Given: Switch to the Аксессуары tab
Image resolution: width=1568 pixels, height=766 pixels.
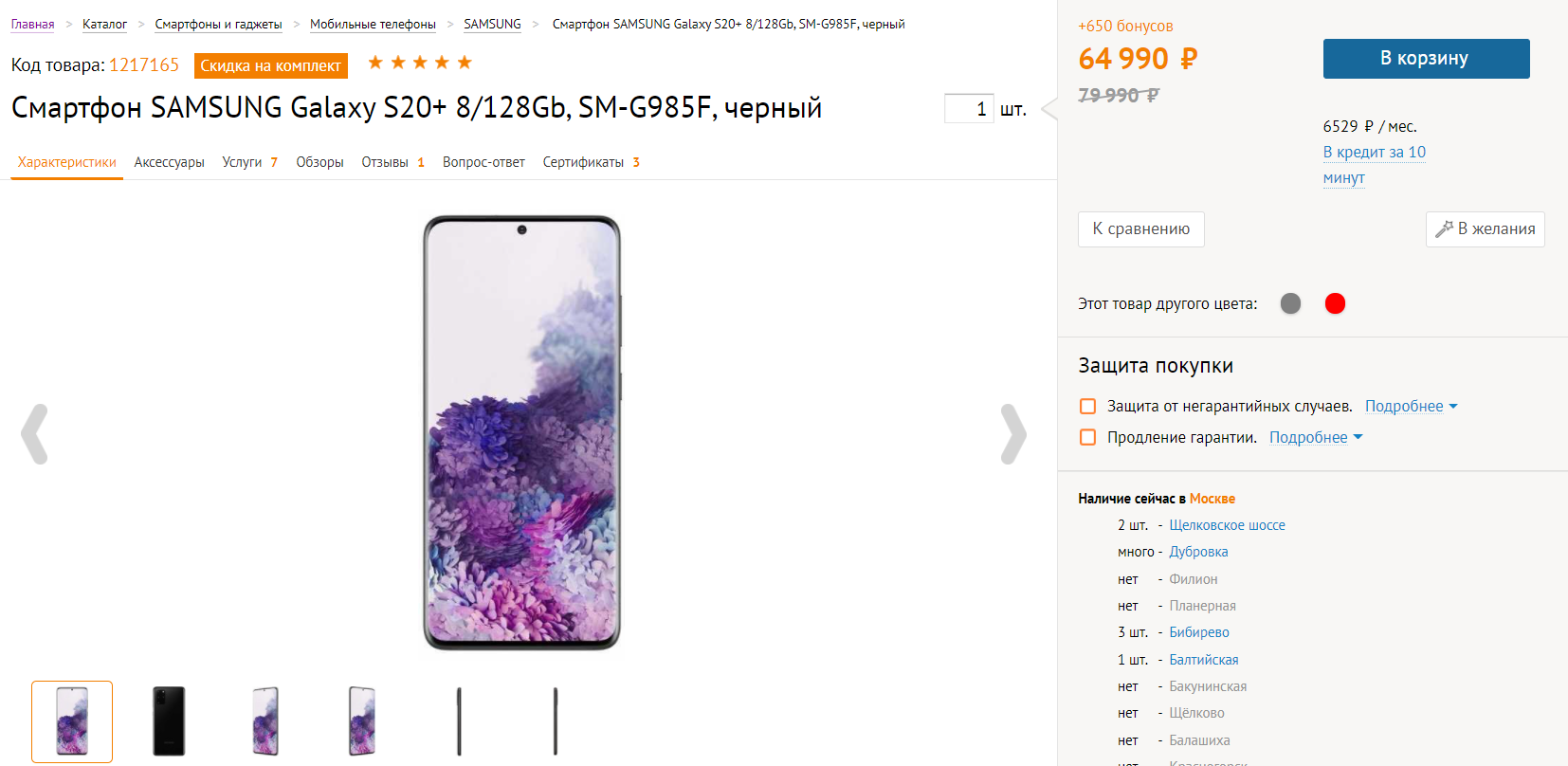Looking at the screenshot, I should [170, 162].
